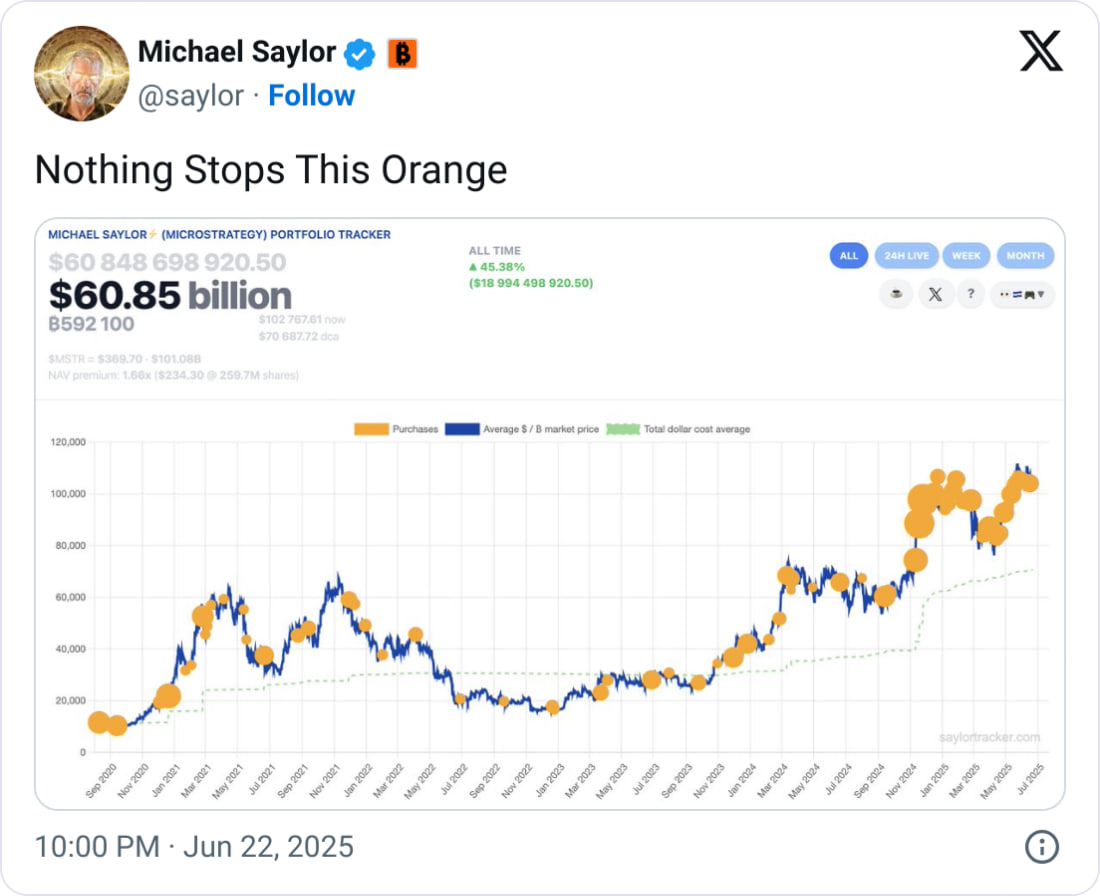Click the 24H LIVE button
1100x896 pixels.
[907, 256]
